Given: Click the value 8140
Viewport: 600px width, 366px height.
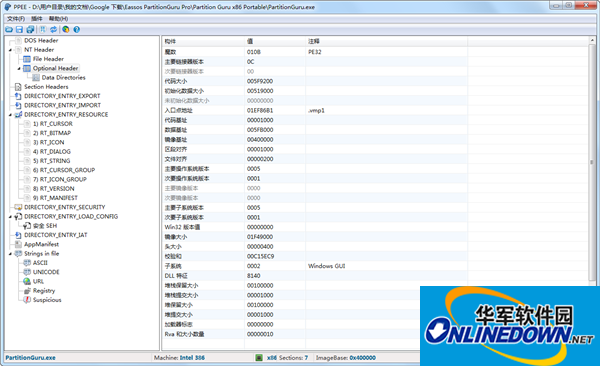Looking at the screenshot, I should 253,276.
